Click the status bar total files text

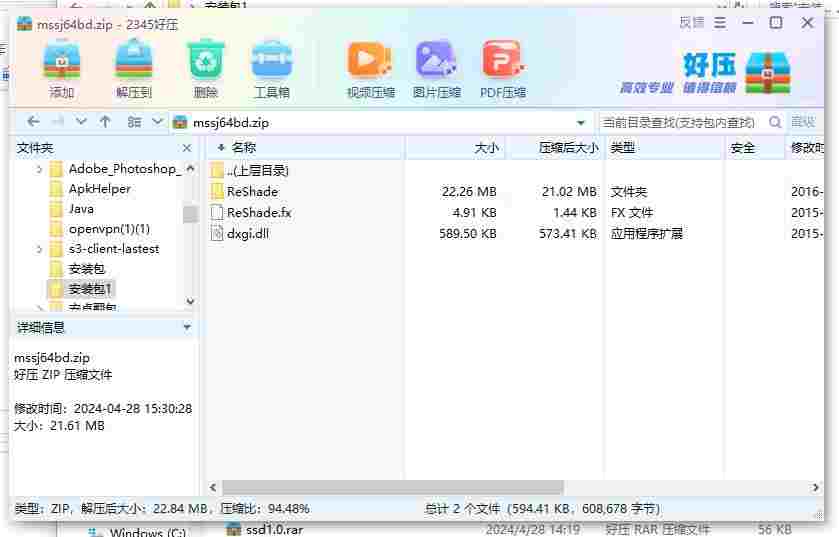(542, 508)
